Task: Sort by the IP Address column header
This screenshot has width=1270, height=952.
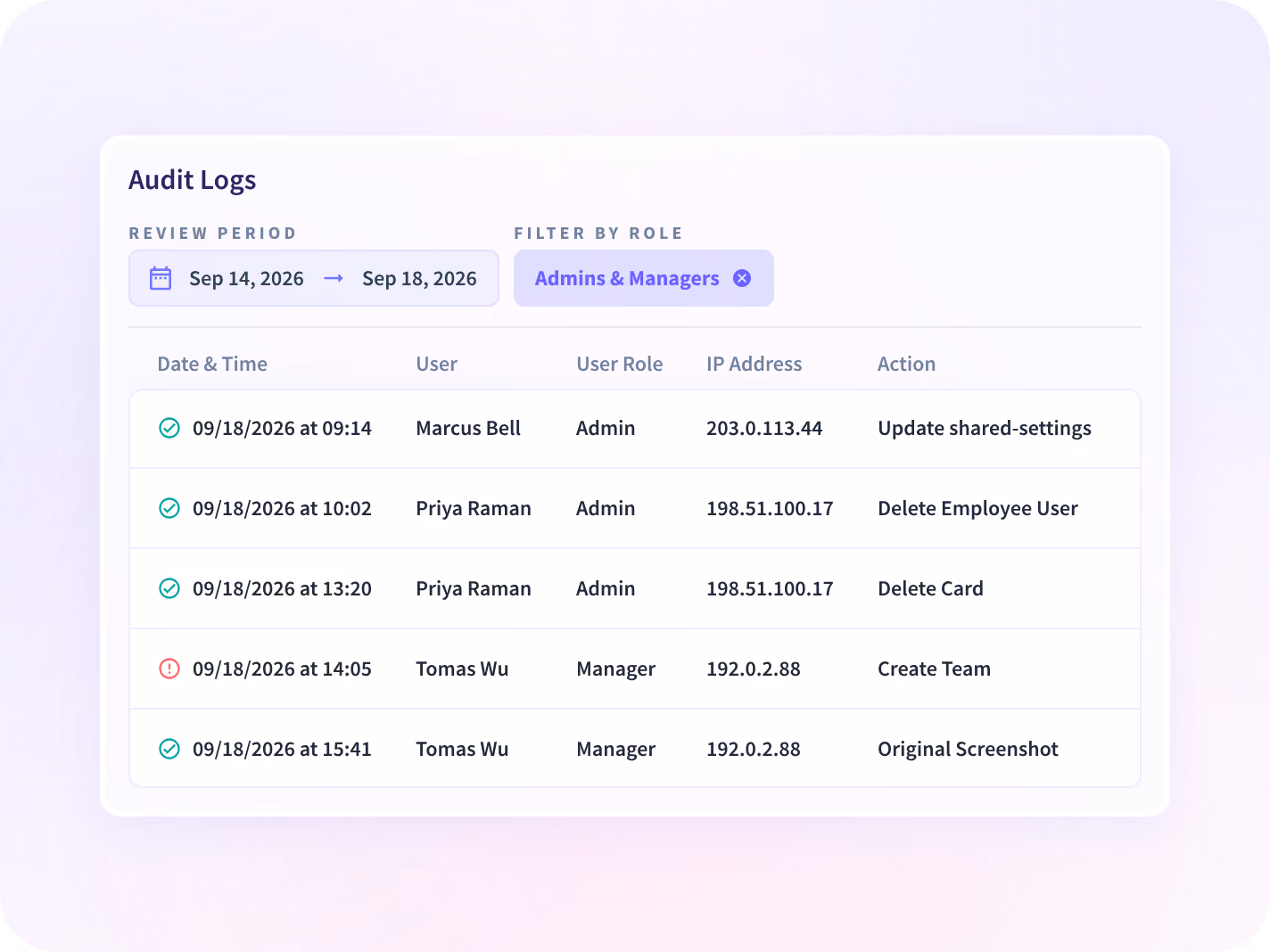Action: click(x=755, y=364)
